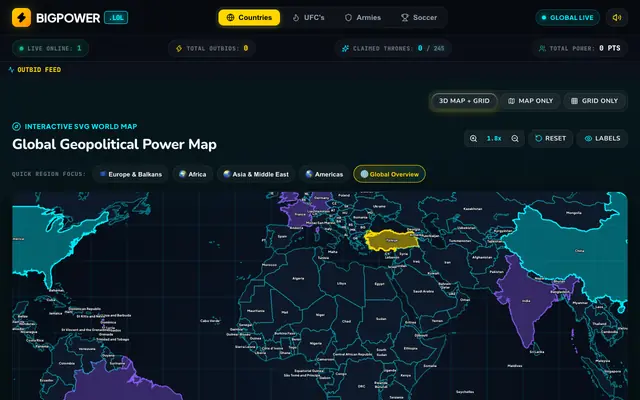Image resolution: width=640 pixels, height=400 pixels.
Task: Click the OUTBID FEED label
Action: pos(39,70)
